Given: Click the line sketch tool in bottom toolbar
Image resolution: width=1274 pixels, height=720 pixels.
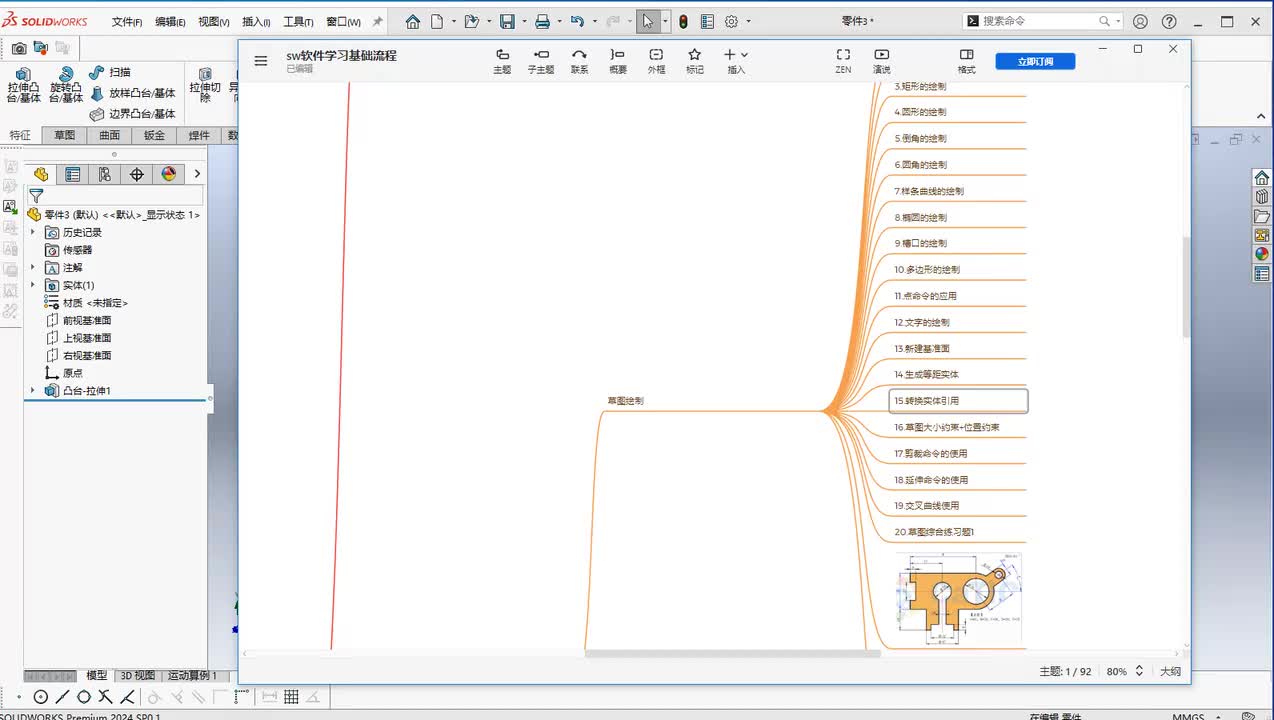Looking at the screenshot, I should [x=62, y=697].
